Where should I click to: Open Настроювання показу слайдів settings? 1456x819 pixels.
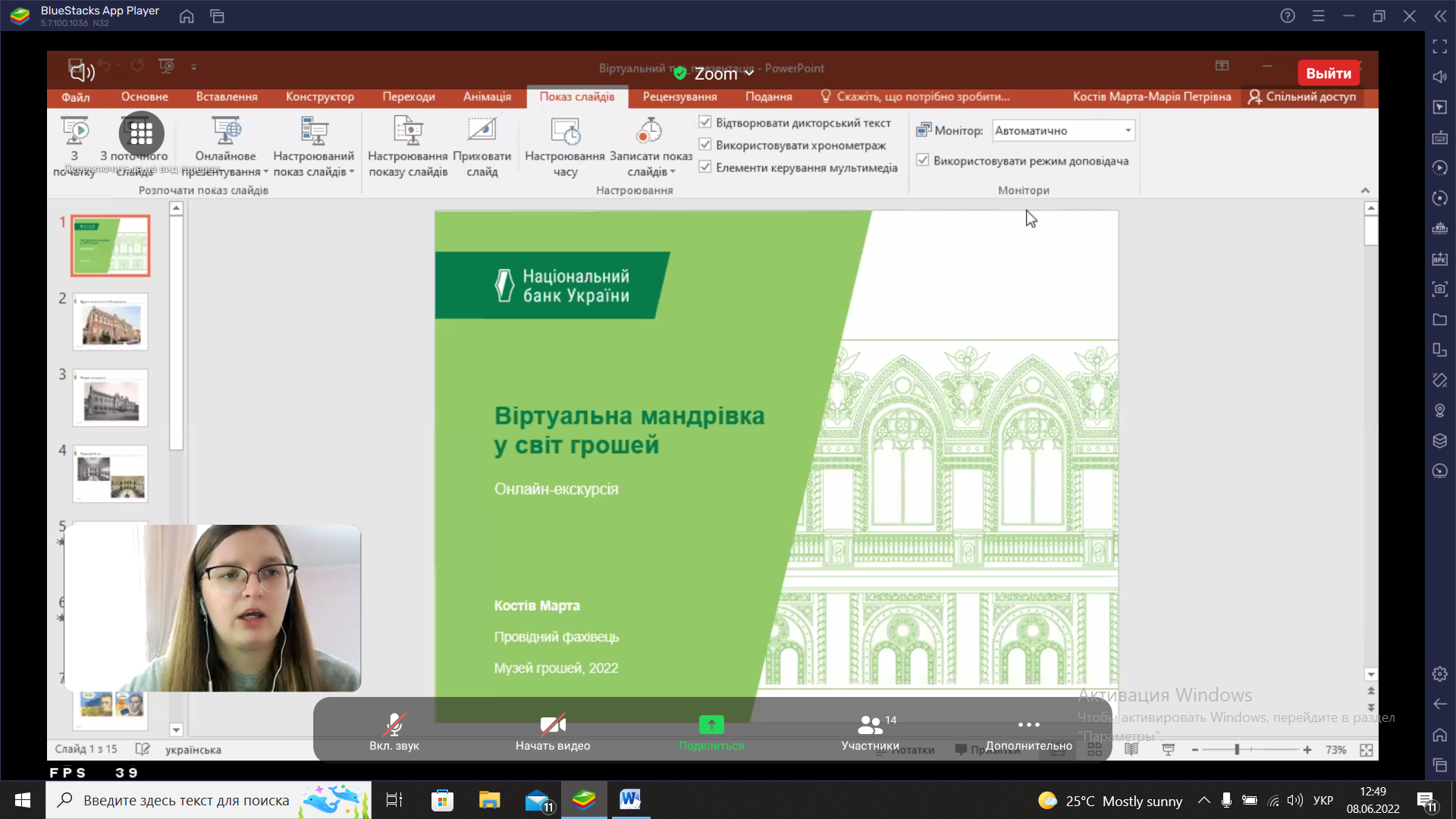point(408,146)
